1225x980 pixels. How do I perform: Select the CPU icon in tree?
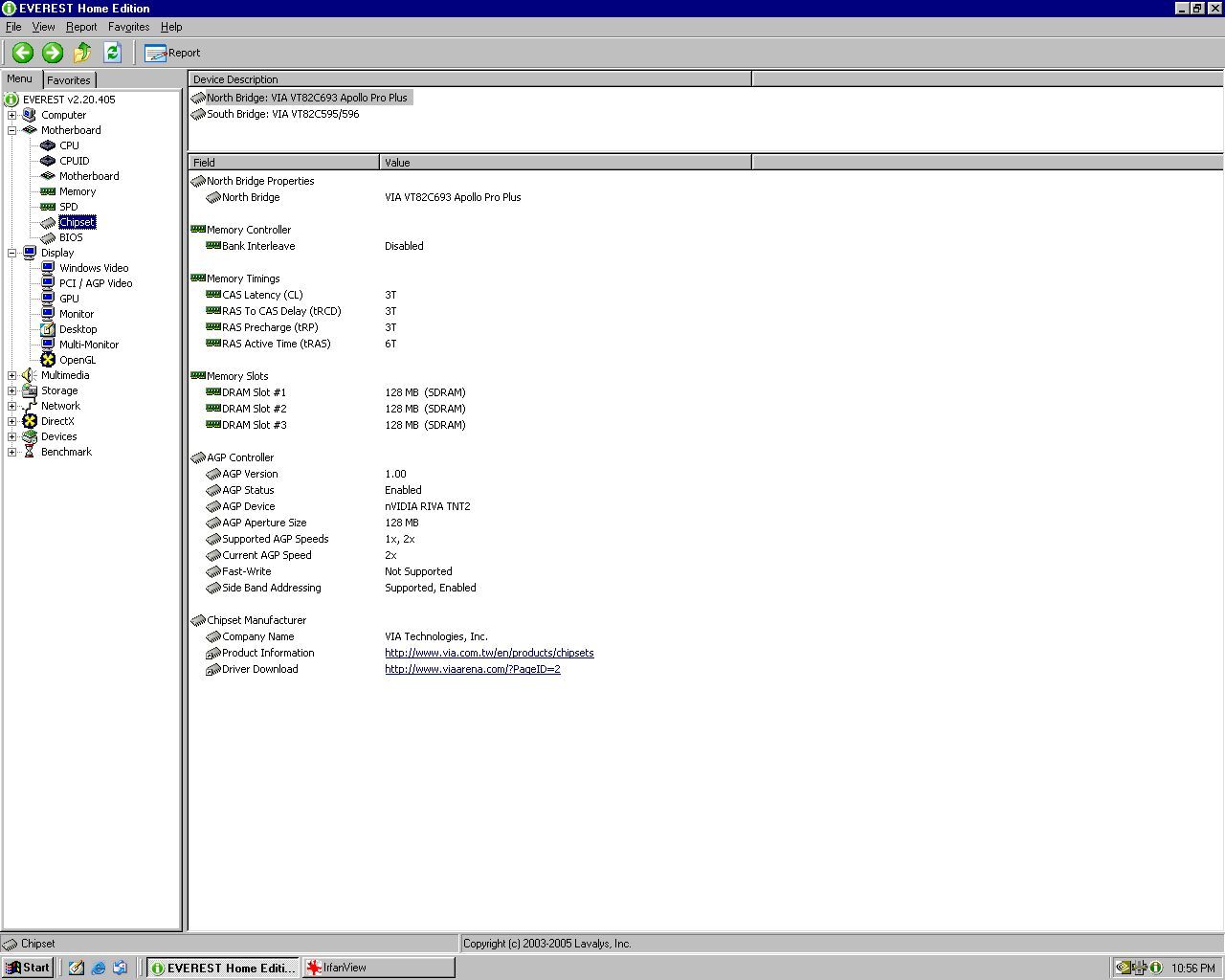point(48,145)
